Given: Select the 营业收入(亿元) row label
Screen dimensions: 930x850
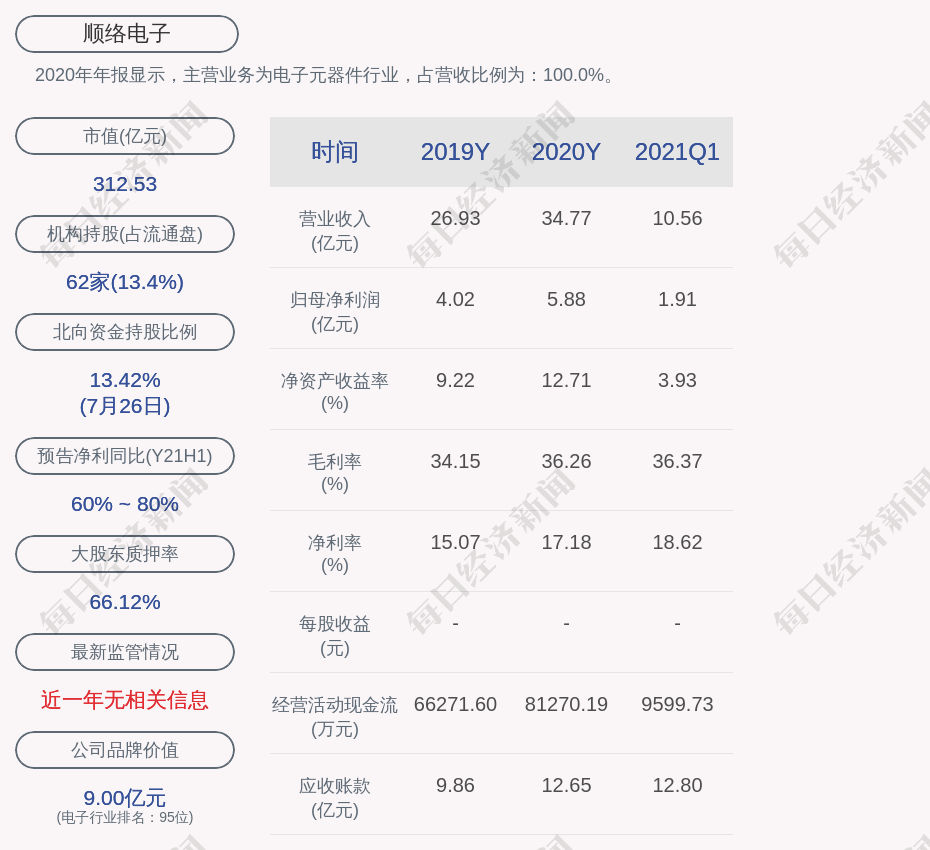Looking at the screenshot, I should click(x=335, y=231).
